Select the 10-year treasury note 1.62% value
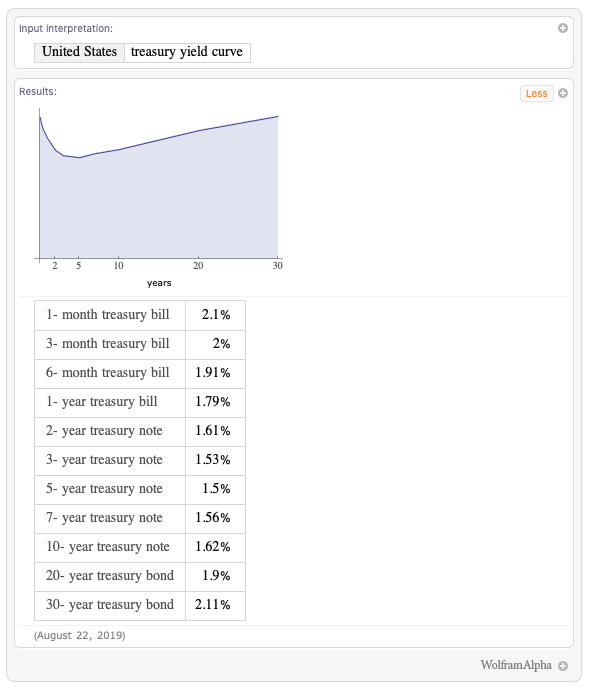The height and width of the screenshot is (688, 590). (x=213, y=547)
